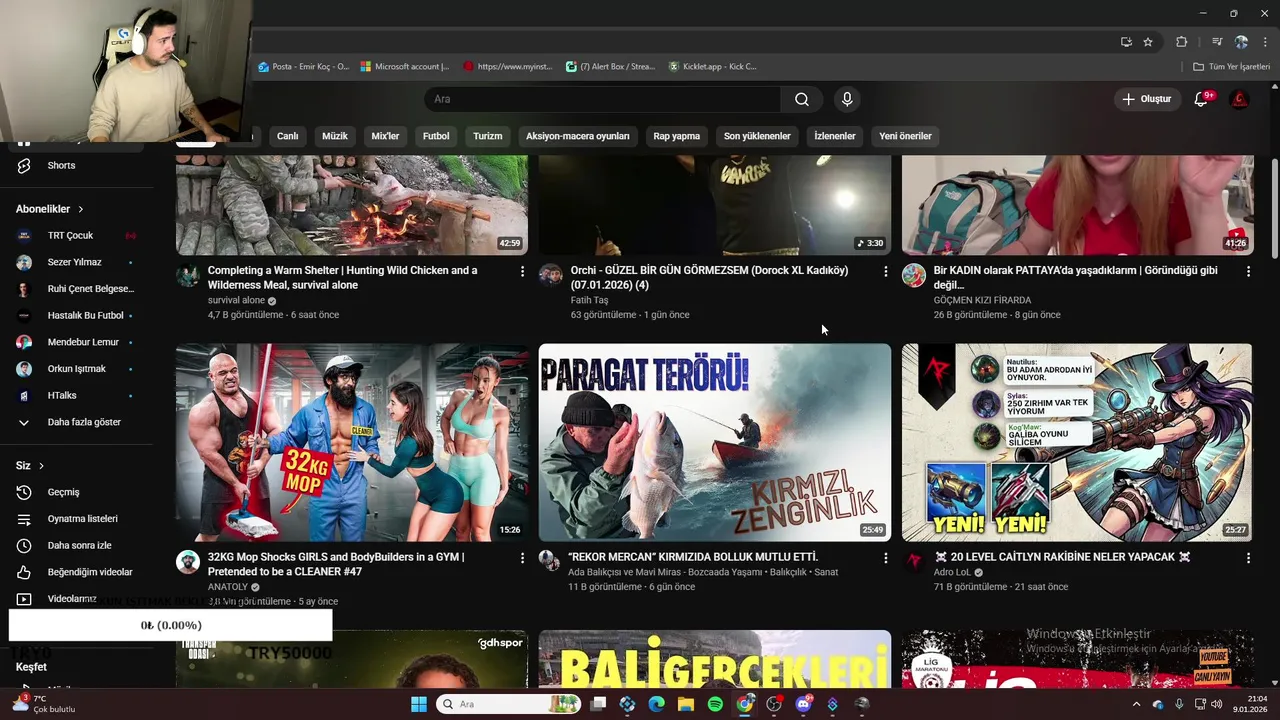This screenshot has width=1280, height=720.
Task: Select the Turizm filter chip
Action: [488, 136]
